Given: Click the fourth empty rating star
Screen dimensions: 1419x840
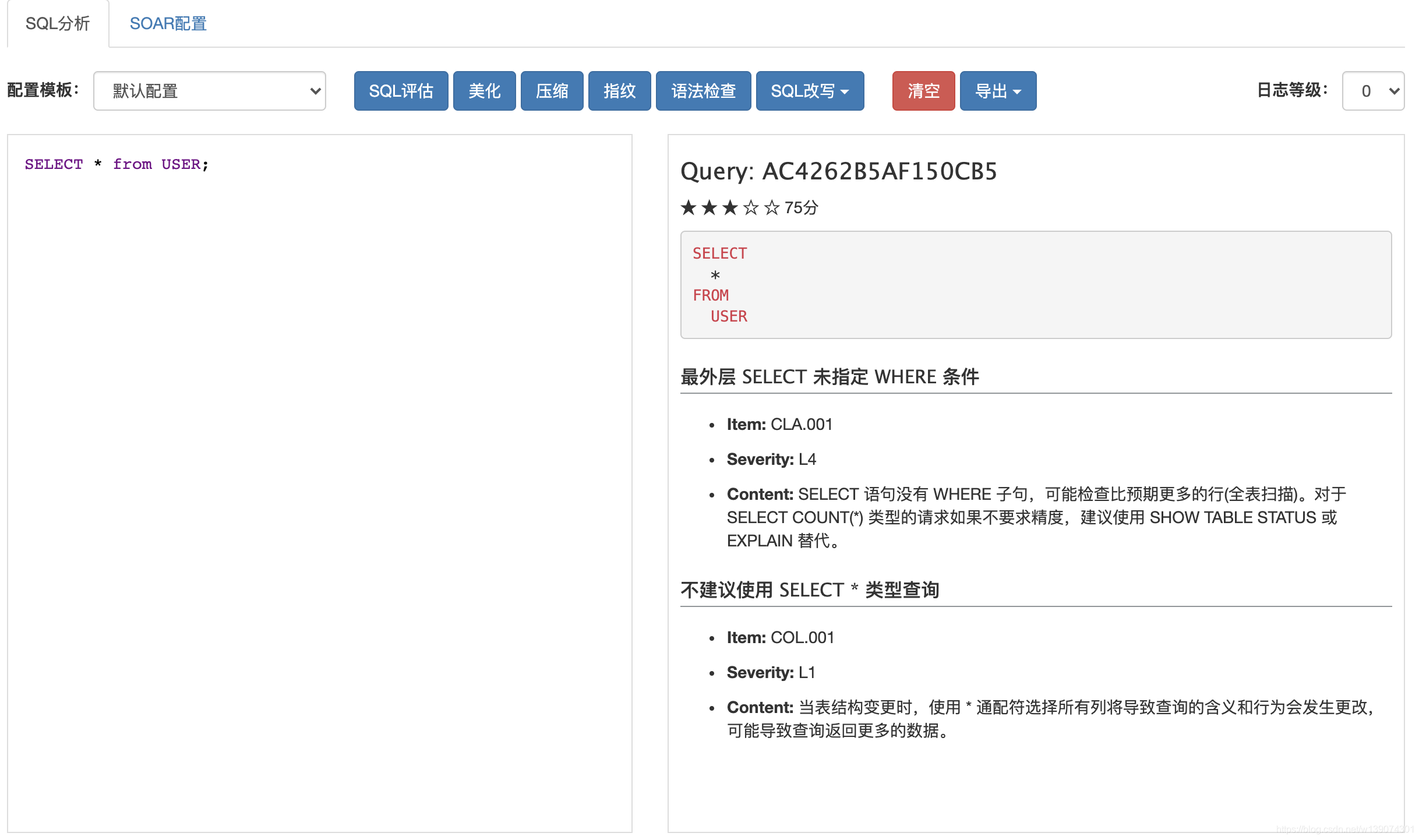Looking at the screenshot, I should pyautogui.click(x=751, y=207).
